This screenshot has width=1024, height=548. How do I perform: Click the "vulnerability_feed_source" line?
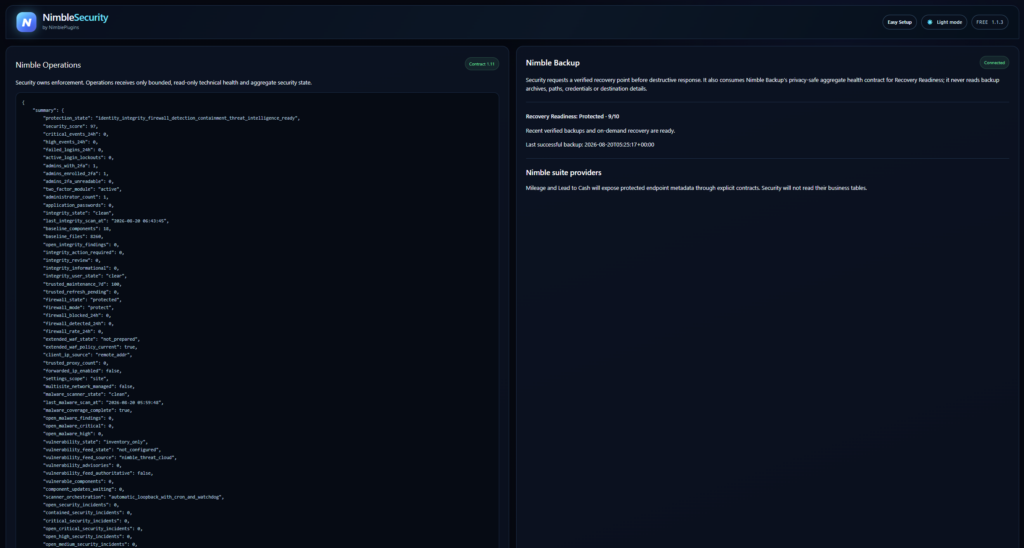[110, 458]
